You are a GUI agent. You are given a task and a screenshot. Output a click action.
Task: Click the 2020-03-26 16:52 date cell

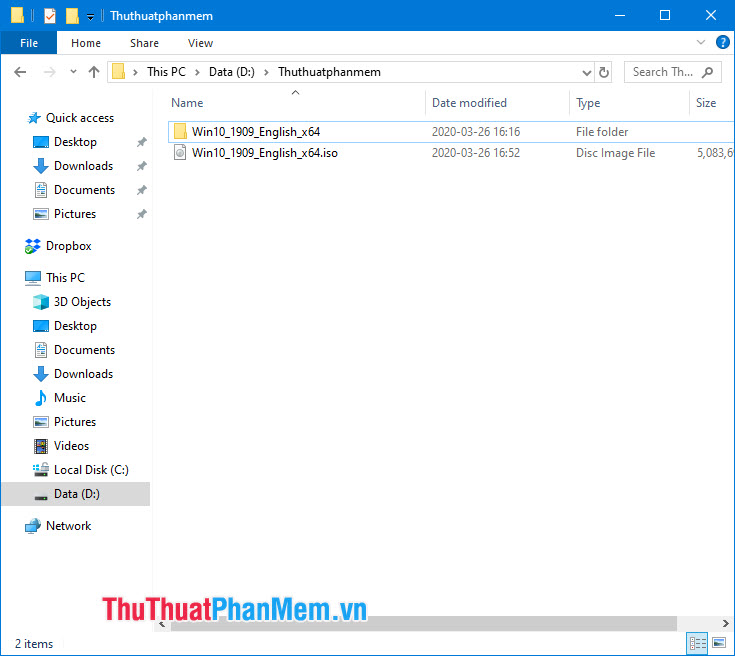point(476,153)
